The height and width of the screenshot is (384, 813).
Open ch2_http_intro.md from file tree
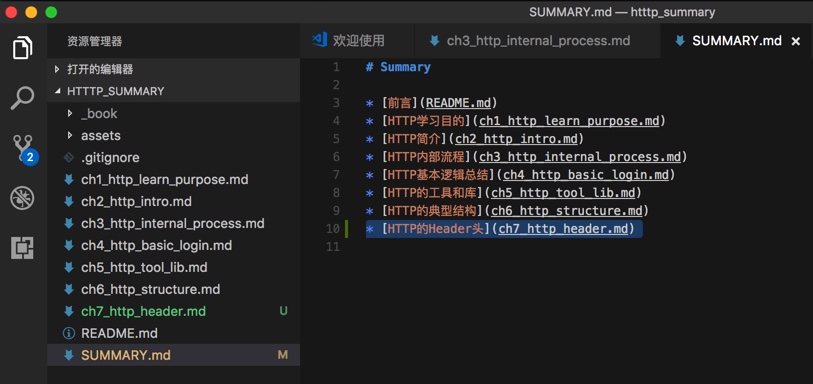click(174, 202)
